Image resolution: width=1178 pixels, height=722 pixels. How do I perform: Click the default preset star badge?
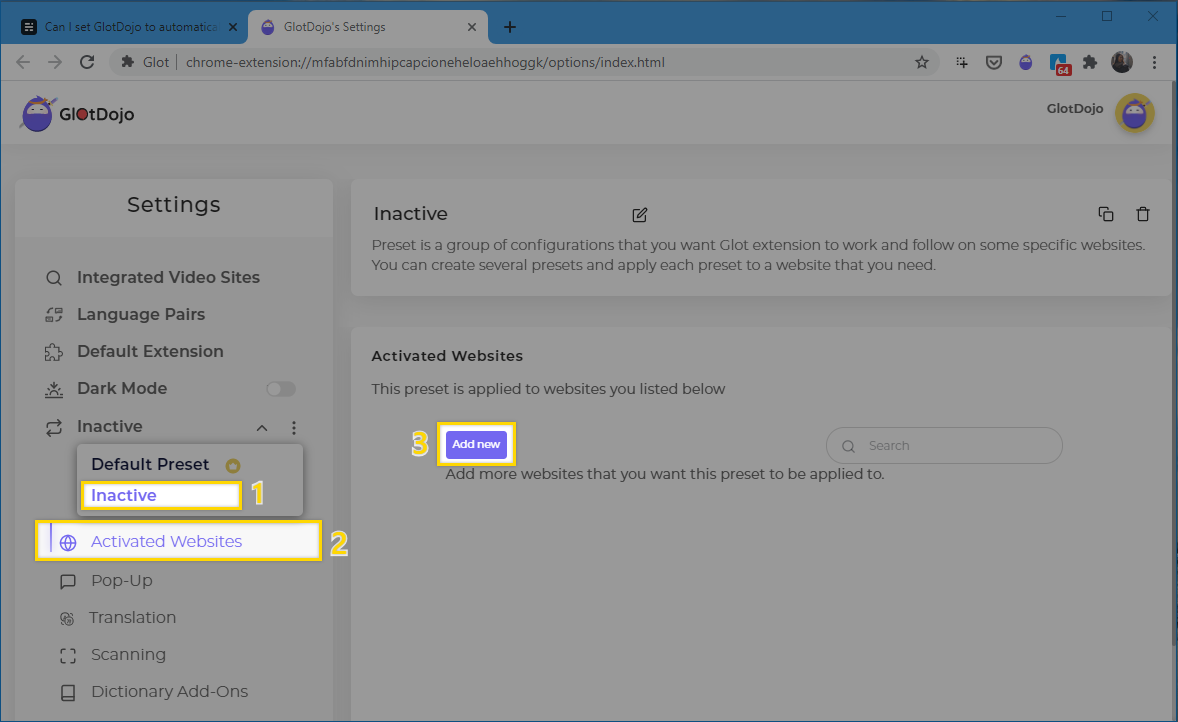click(x=233, y=466)
